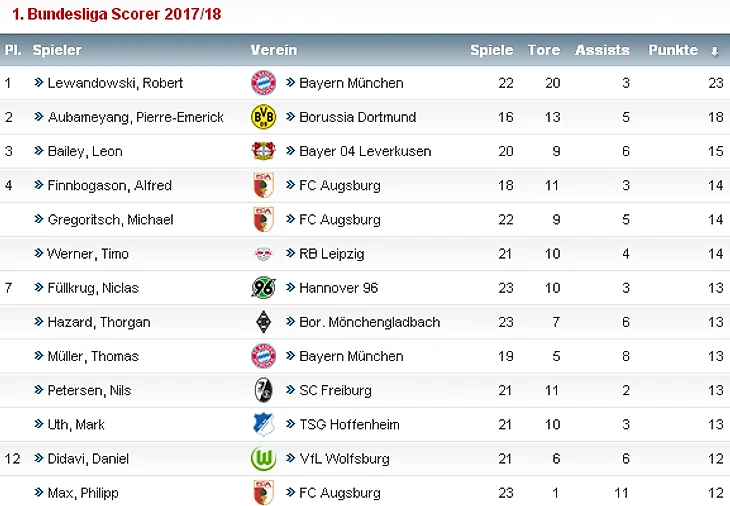
Task: Click the Bayer 04 Leverkusen crest
Action: click(262, 151)
